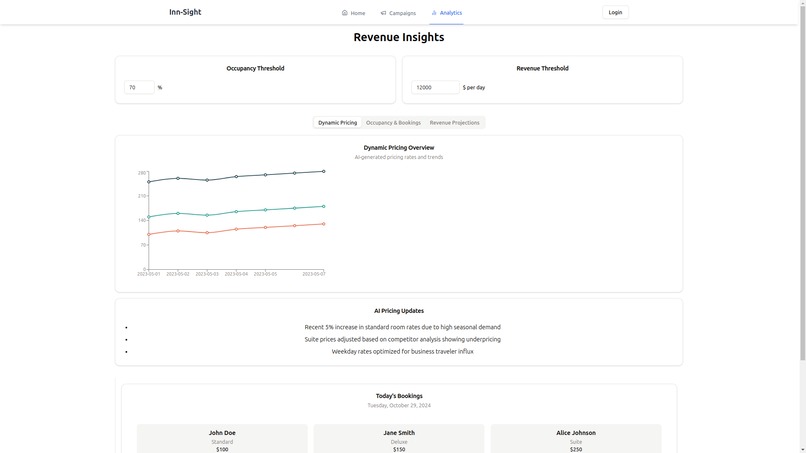Click the Revenue Insights heading

[x=399, y=37]
